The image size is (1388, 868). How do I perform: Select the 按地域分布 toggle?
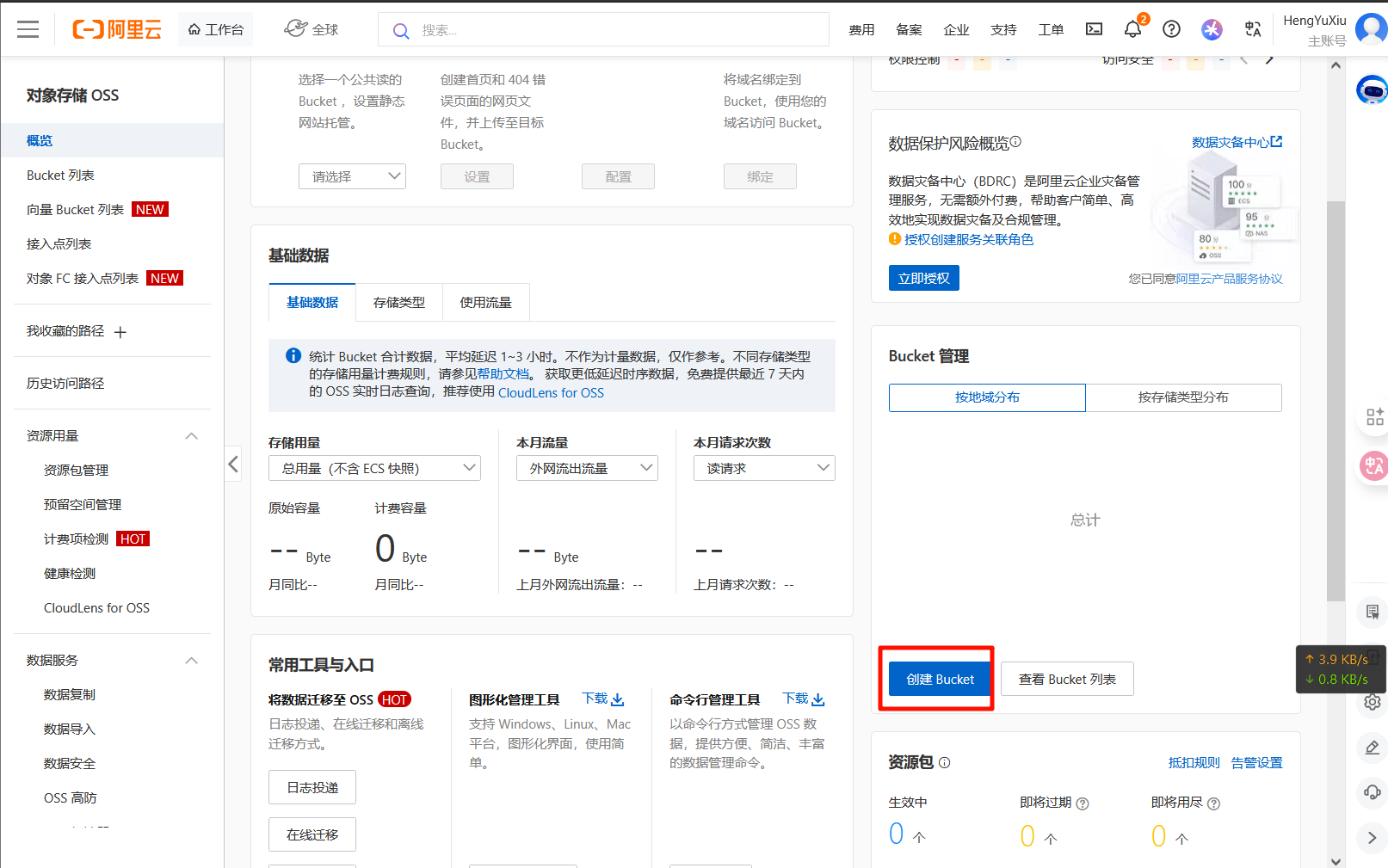pyautogui.click(x=987, y=397)
